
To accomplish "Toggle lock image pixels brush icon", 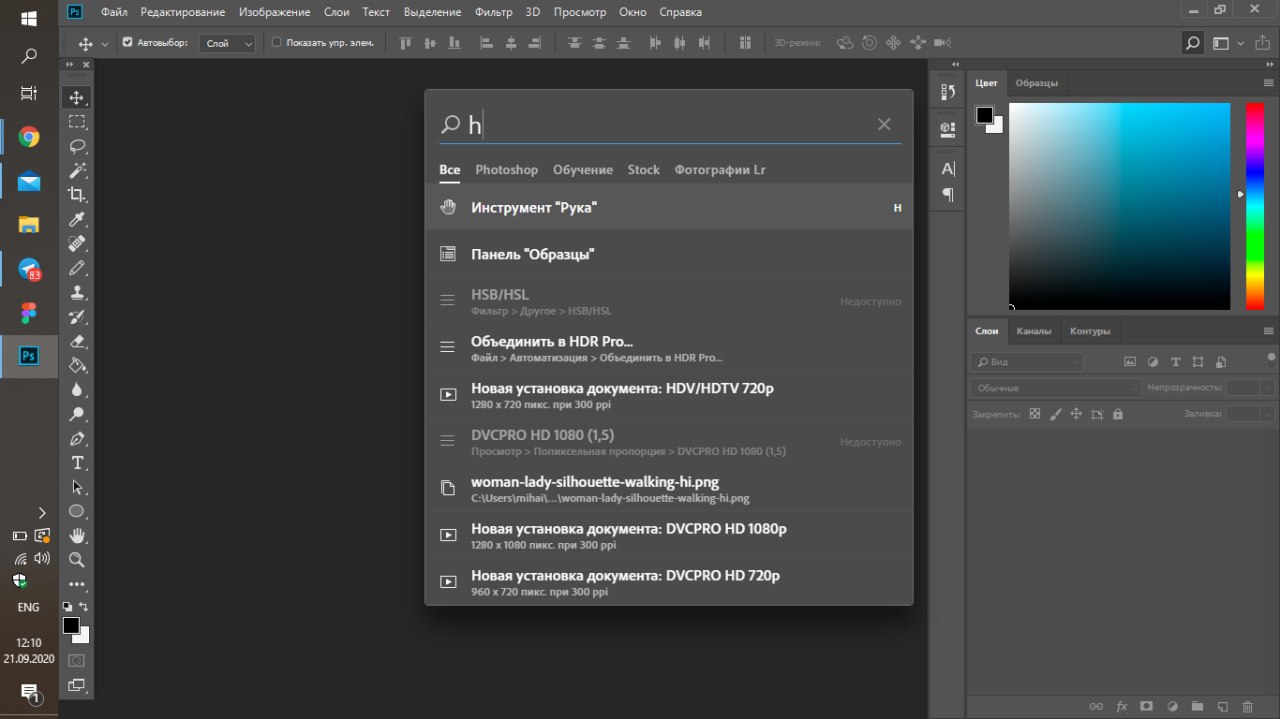I will pos(1056,413).
